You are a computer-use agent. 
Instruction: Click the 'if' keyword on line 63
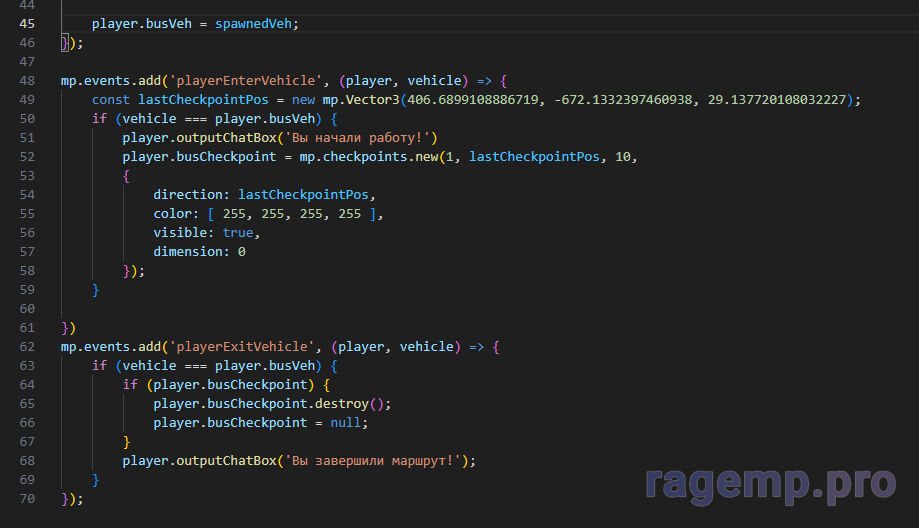click(x=99, y=366)
